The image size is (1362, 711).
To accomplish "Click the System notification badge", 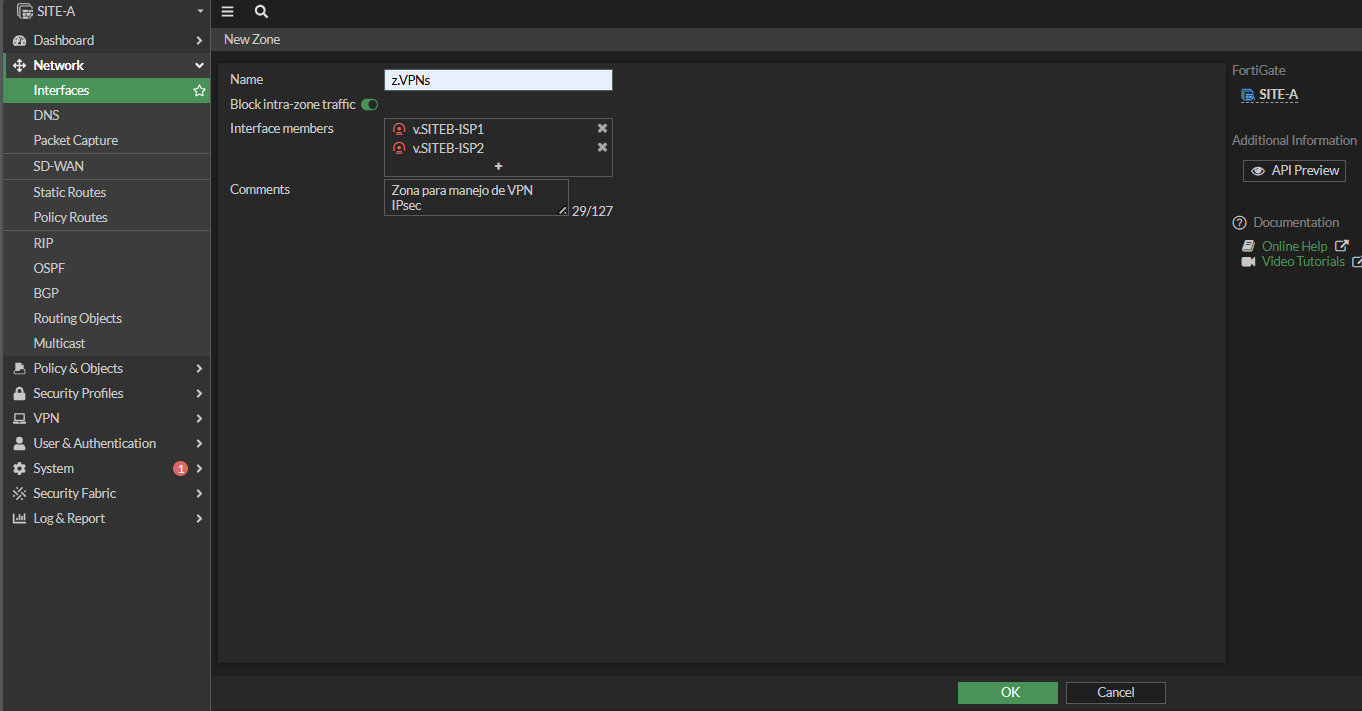I will (180, 469).
